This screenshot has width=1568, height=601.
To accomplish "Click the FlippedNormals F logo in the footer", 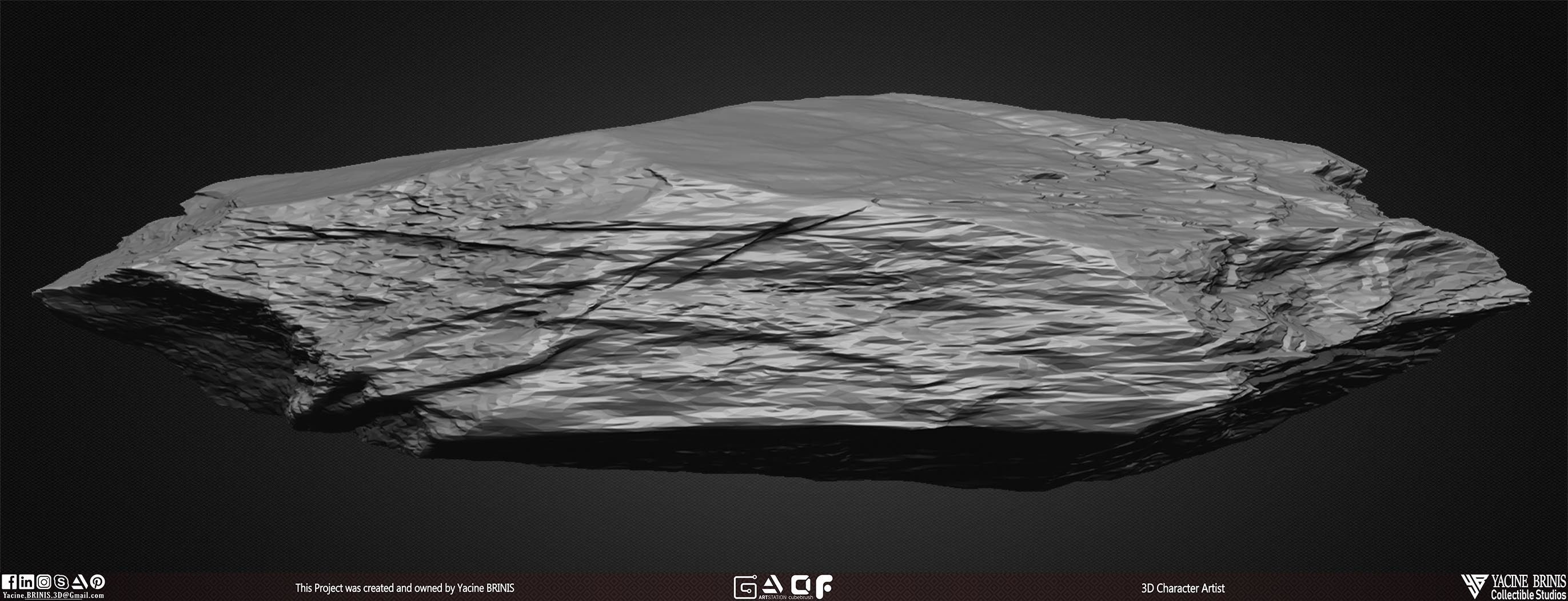I will pos(824,588).
